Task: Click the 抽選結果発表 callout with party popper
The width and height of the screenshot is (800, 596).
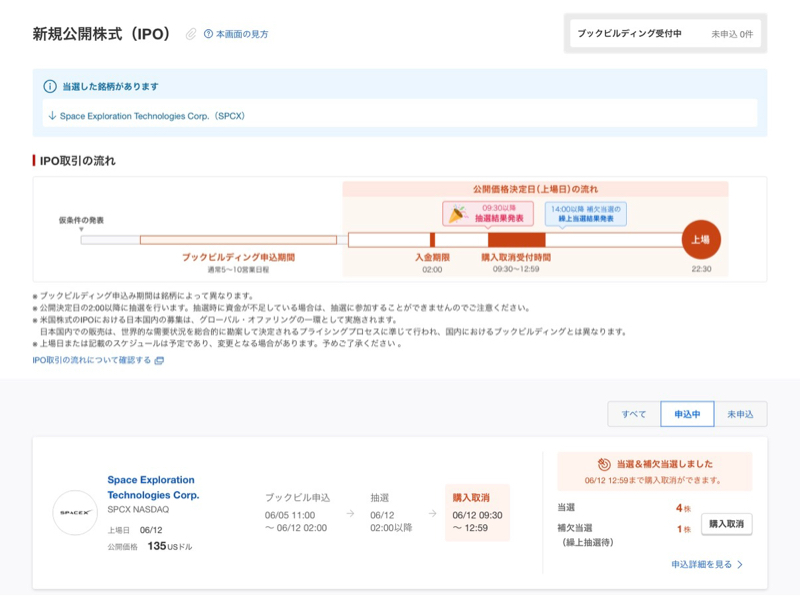Action: tap(488, 213)
